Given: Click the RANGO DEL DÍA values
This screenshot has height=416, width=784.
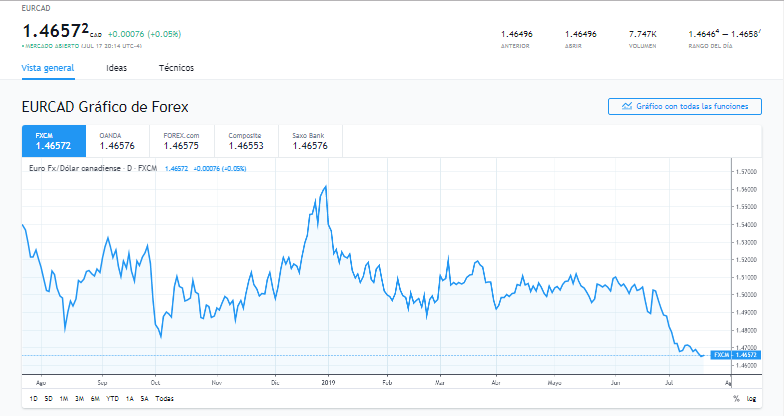Looking at the screenshot, I should 724,34.
